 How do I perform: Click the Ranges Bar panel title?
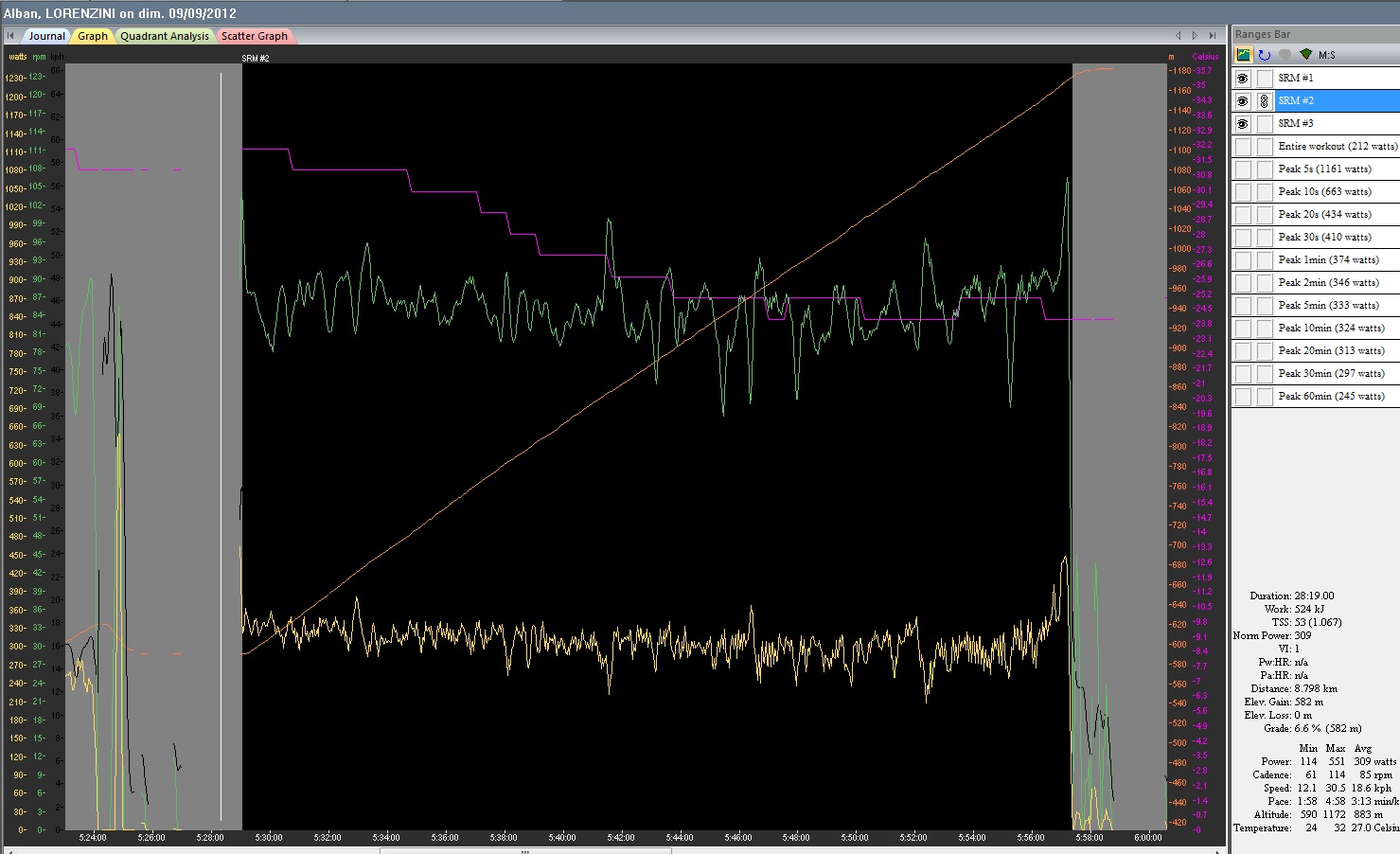pyautogui.click(x=1263, y=34)
